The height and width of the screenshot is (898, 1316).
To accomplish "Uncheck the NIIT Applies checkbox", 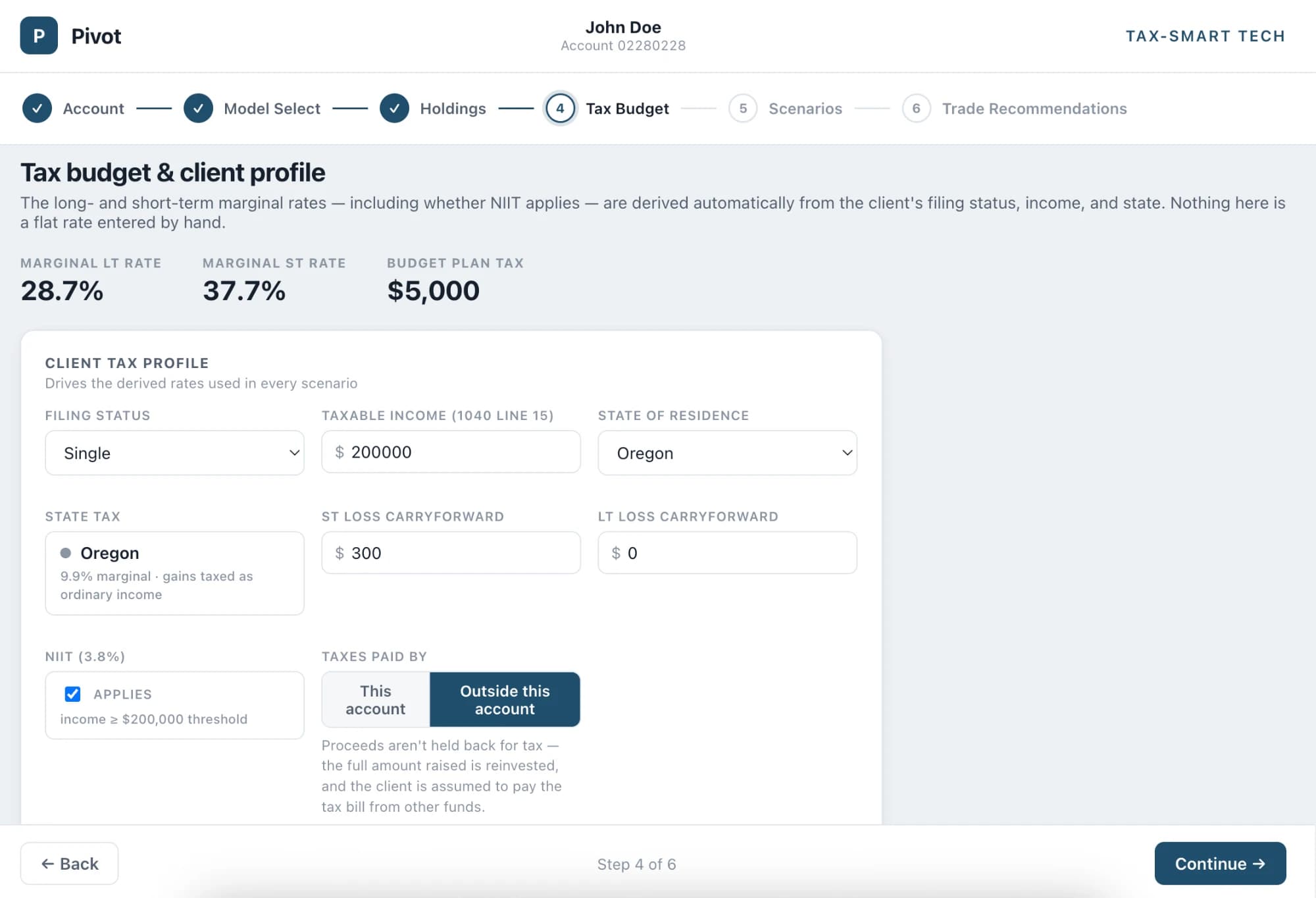I will point(73,694).
